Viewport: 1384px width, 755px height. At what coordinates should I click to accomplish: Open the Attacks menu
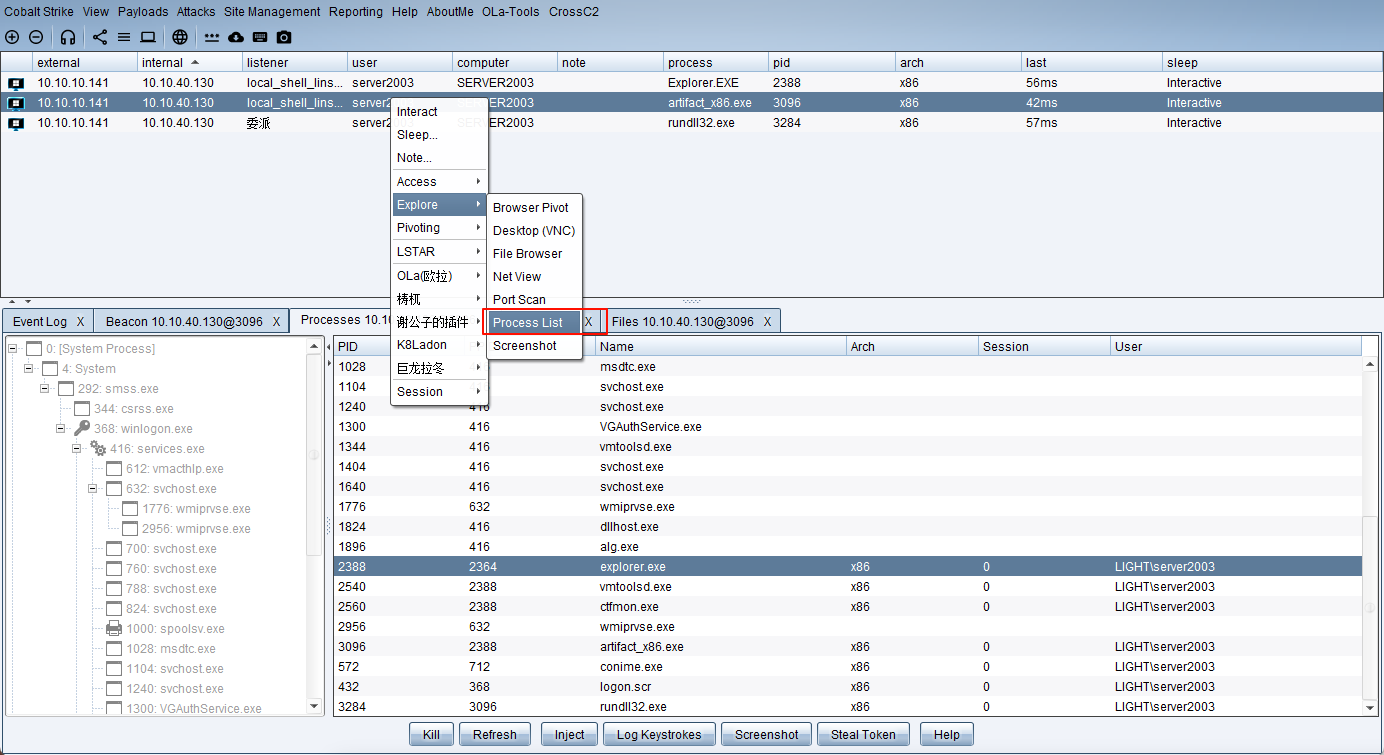196,12
